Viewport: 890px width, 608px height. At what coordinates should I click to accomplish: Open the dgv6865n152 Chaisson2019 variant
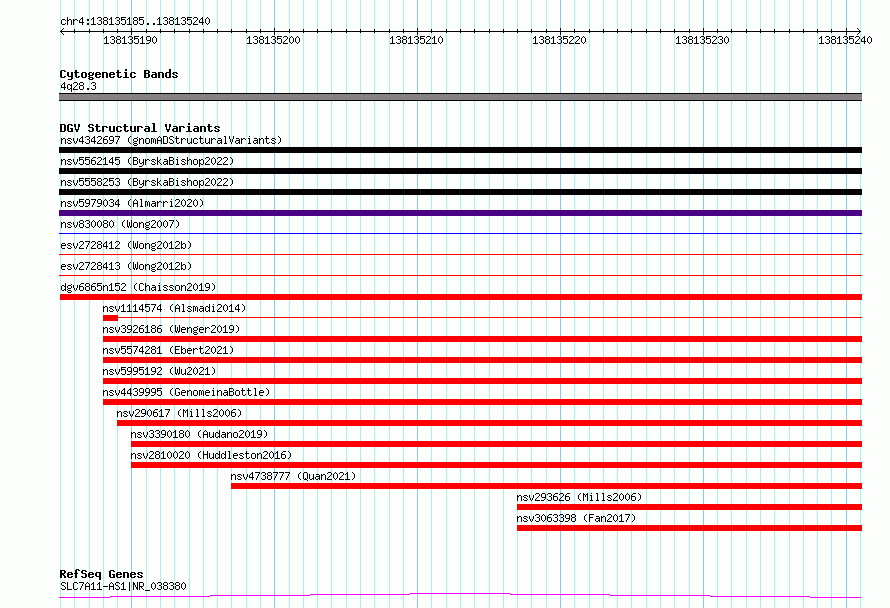(x=138, y=287)
